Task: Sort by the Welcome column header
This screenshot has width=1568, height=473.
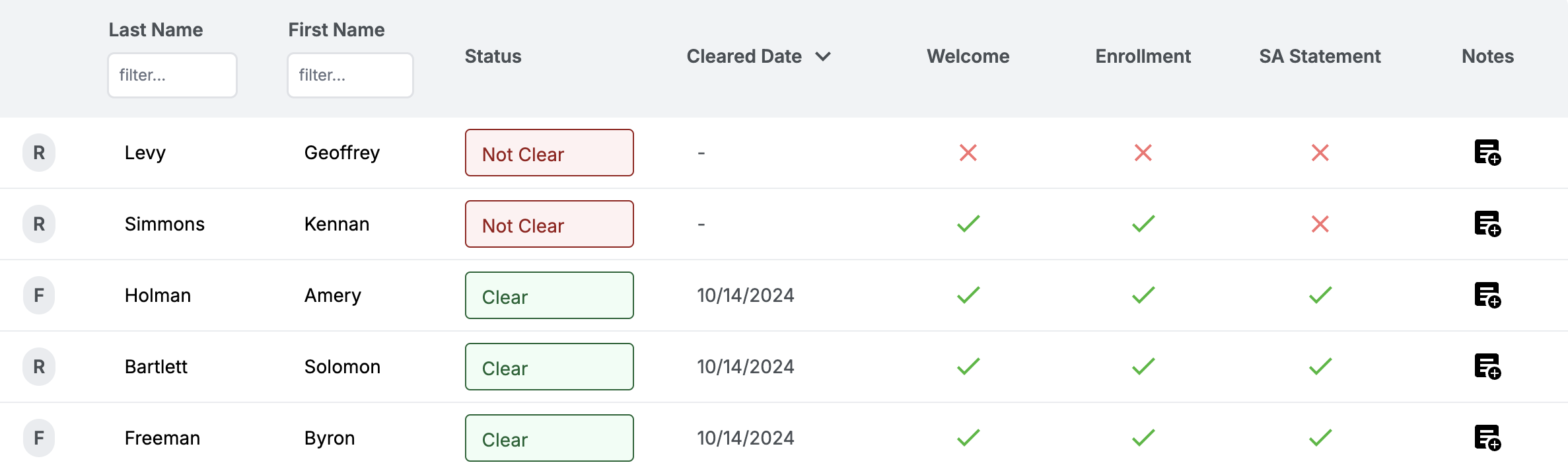Action: pyautogui.click(x=968, y=57)
